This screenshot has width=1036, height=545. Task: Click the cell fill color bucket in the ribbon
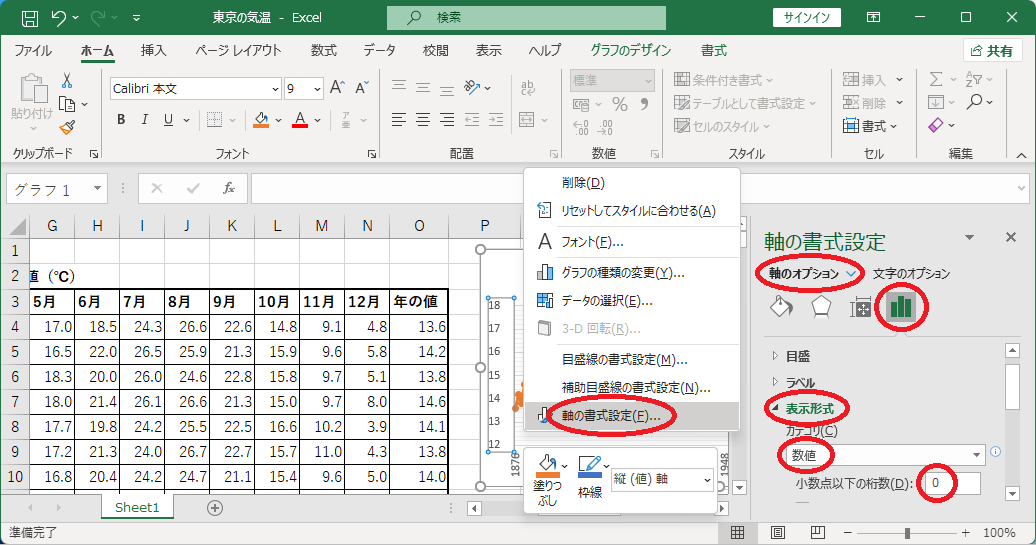tap(261, 120)
